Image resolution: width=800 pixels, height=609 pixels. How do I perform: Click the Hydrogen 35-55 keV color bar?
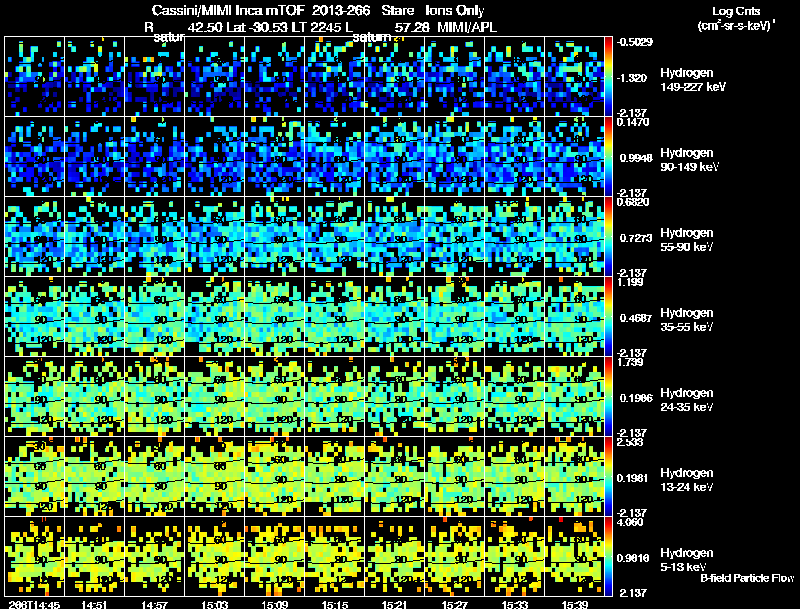608,317
